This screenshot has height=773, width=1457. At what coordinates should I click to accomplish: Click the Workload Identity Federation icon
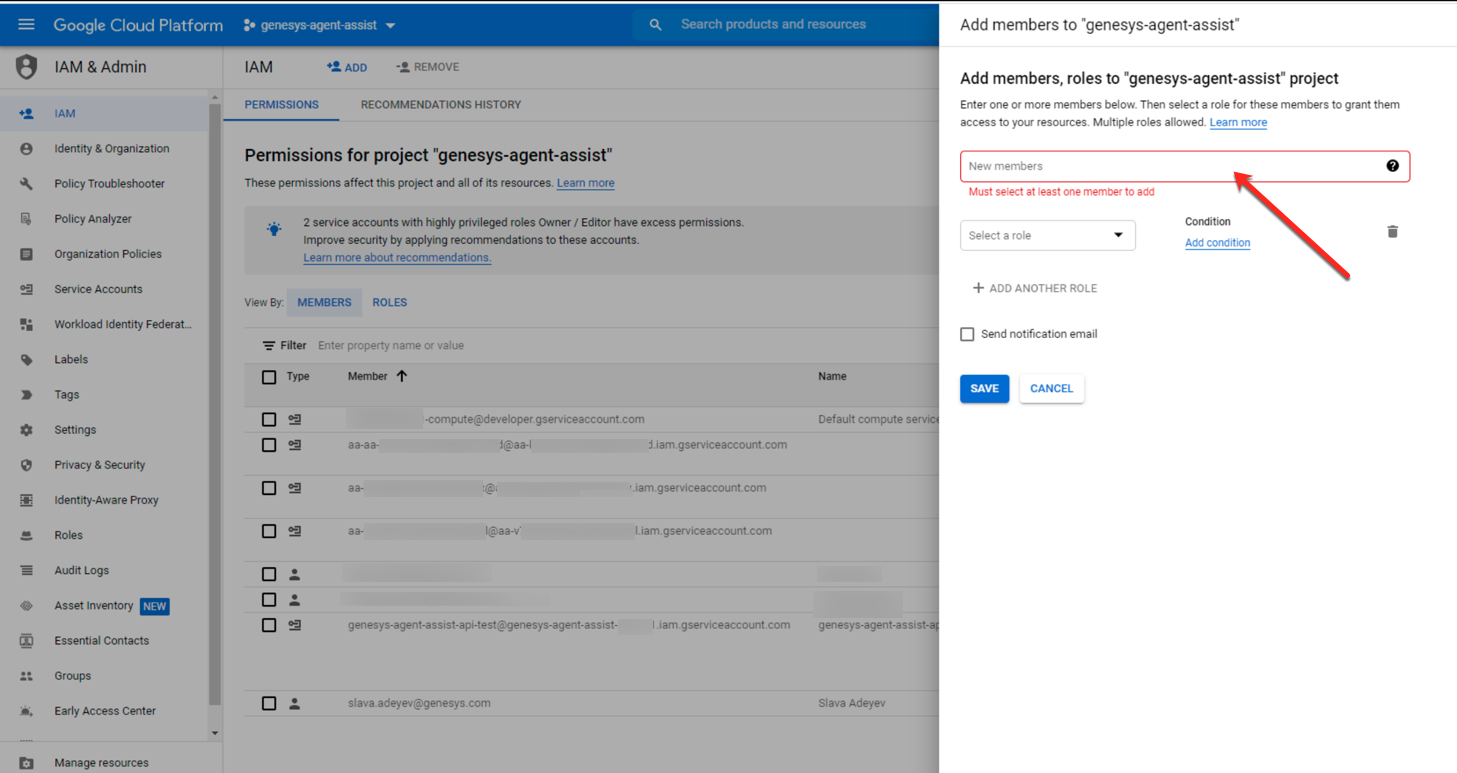(x=26, y=324)
